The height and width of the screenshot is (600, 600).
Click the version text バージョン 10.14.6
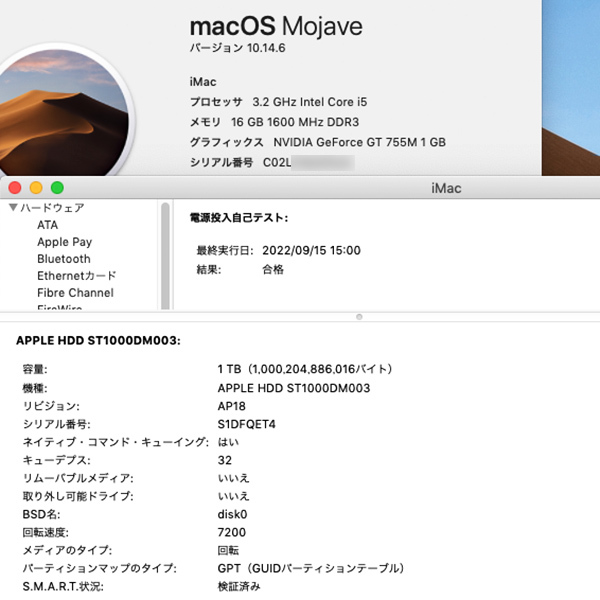238,48
